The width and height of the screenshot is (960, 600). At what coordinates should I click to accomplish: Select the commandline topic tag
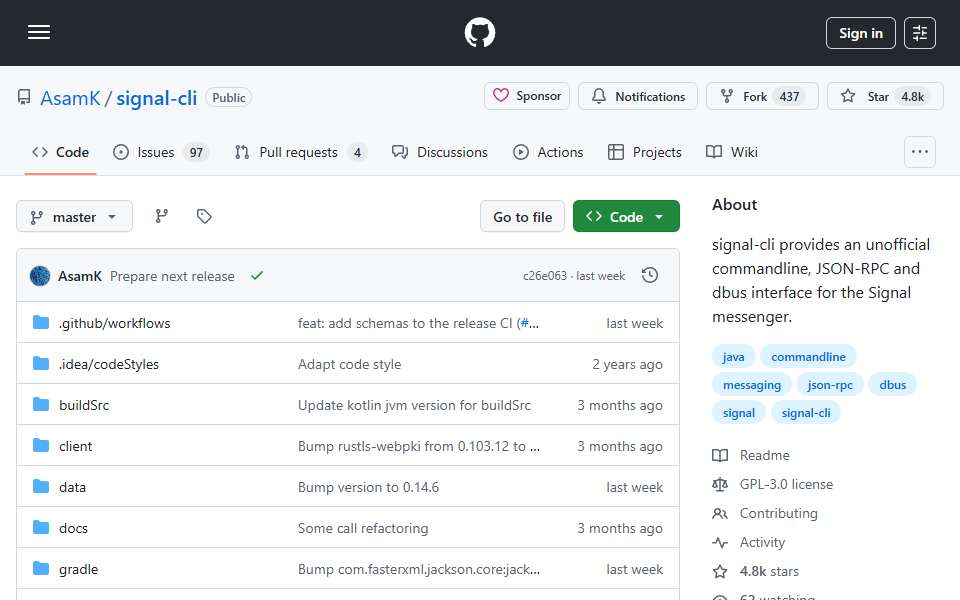point(808,356)
